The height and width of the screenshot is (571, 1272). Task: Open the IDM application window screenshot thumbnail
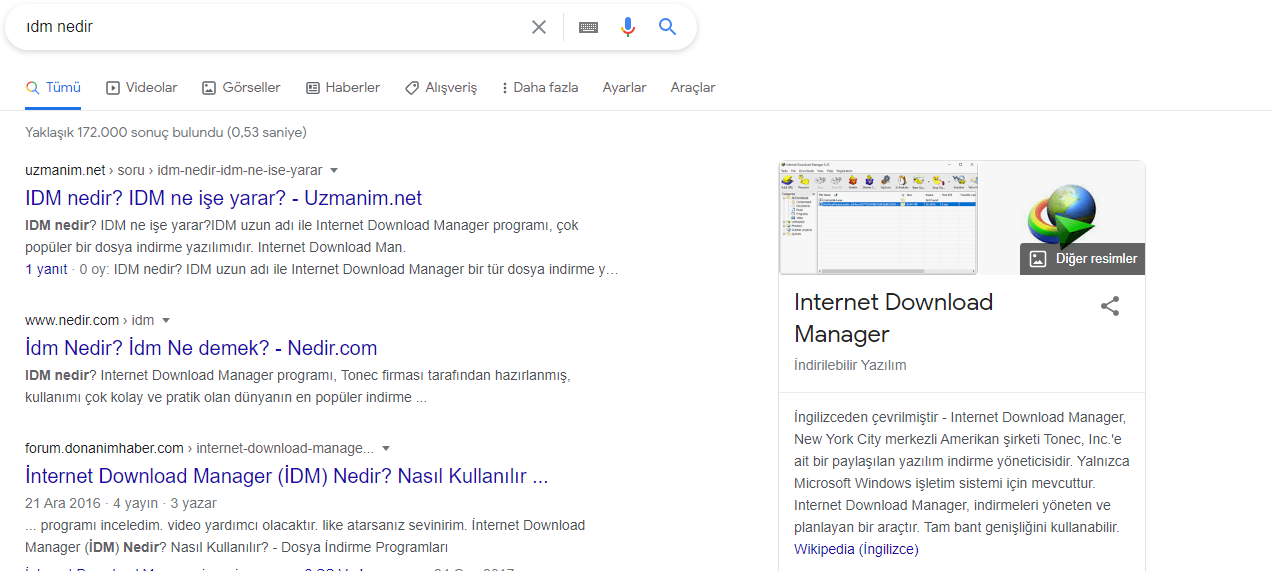point(878,217)
